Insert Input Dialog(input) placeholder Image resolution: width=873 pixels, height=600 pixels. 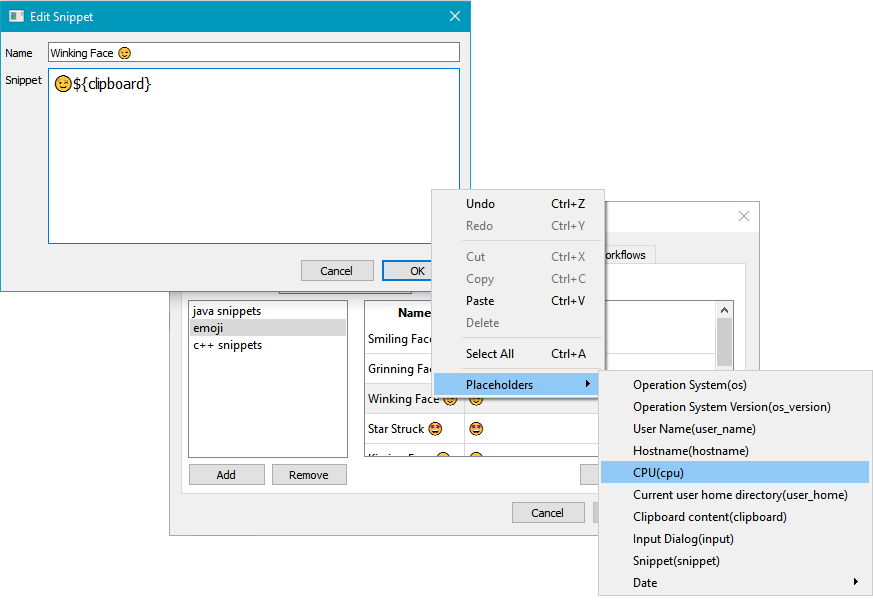click(x=735, y=539)
